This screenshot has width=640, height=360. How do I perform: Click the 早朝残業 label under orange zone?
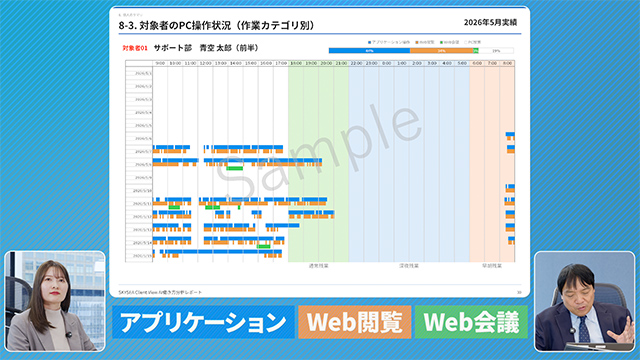(492, 266)
